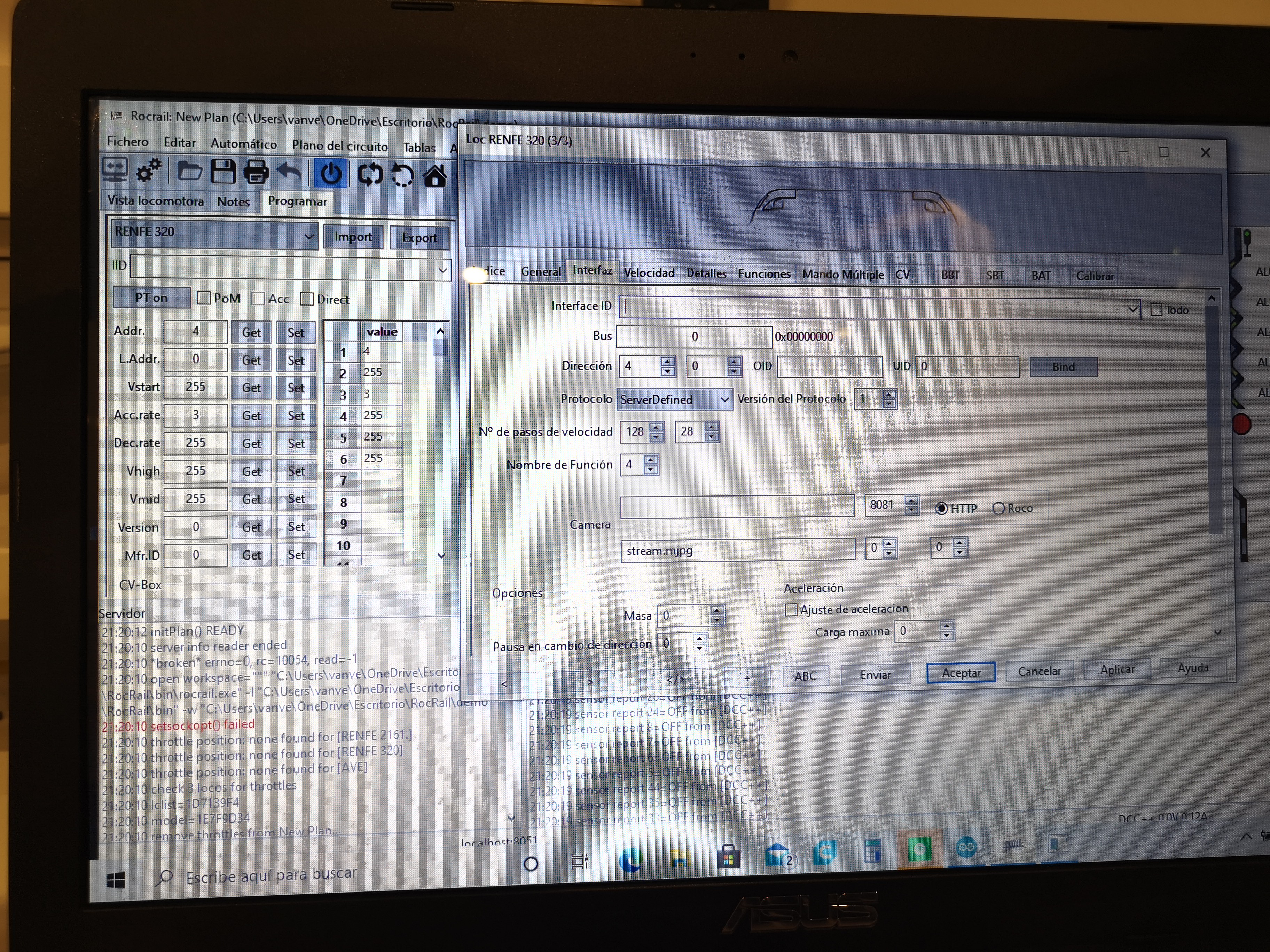Click the printer icon in toolbar
The height and width of the screenshot is (952, 1270).
pyautogui.click(x=256, y=172)
